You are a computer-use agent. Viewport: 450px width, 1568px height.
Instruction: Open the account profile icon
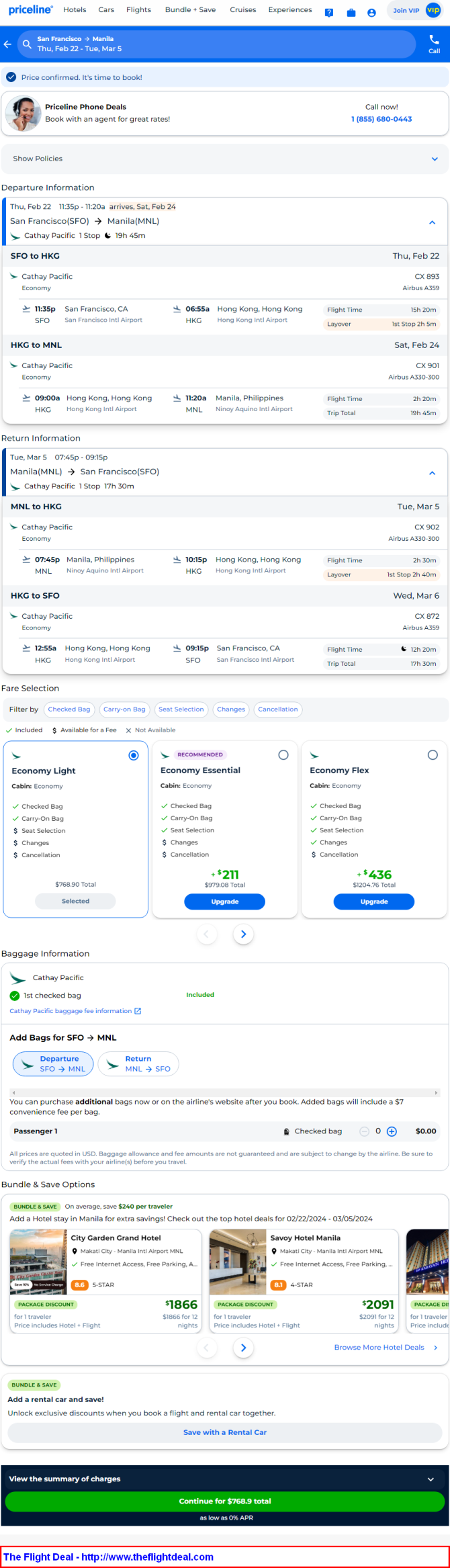(x=371, y=12)
